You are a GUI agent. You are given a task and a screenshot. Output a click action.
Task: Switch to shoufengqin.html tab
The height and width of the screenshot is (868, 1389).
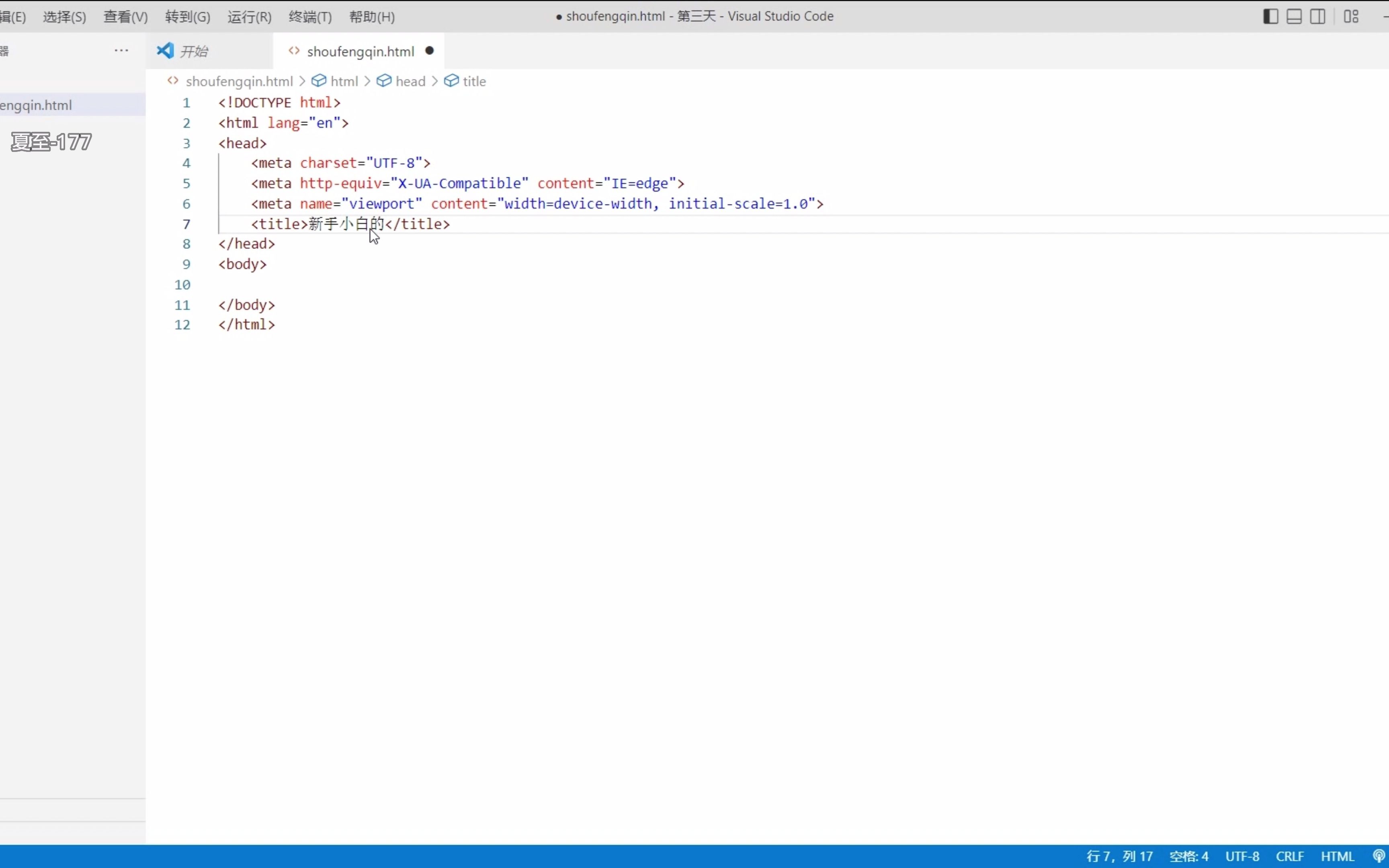tap(359, 51)
